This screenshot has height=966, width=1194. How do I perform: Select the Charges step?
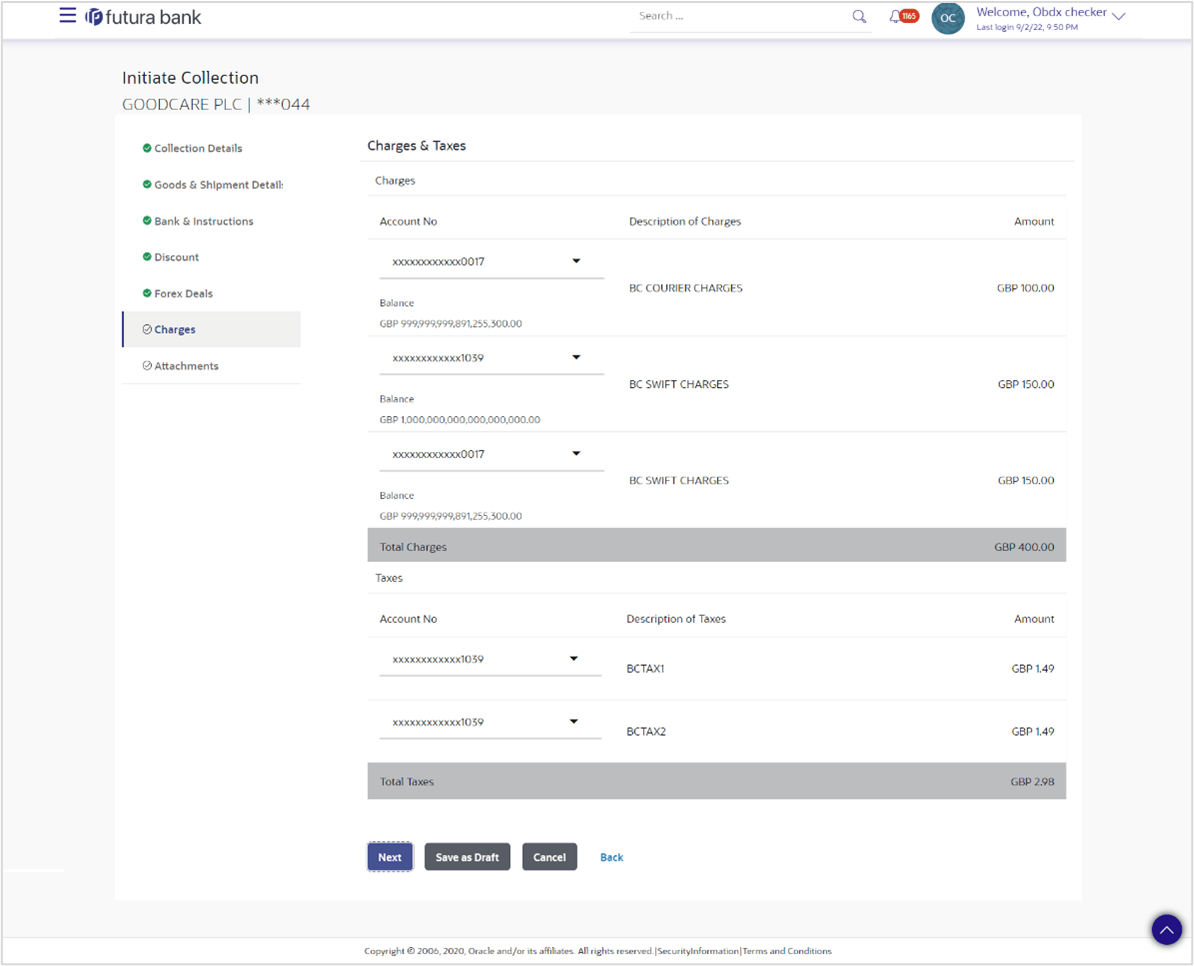(211, 330)
